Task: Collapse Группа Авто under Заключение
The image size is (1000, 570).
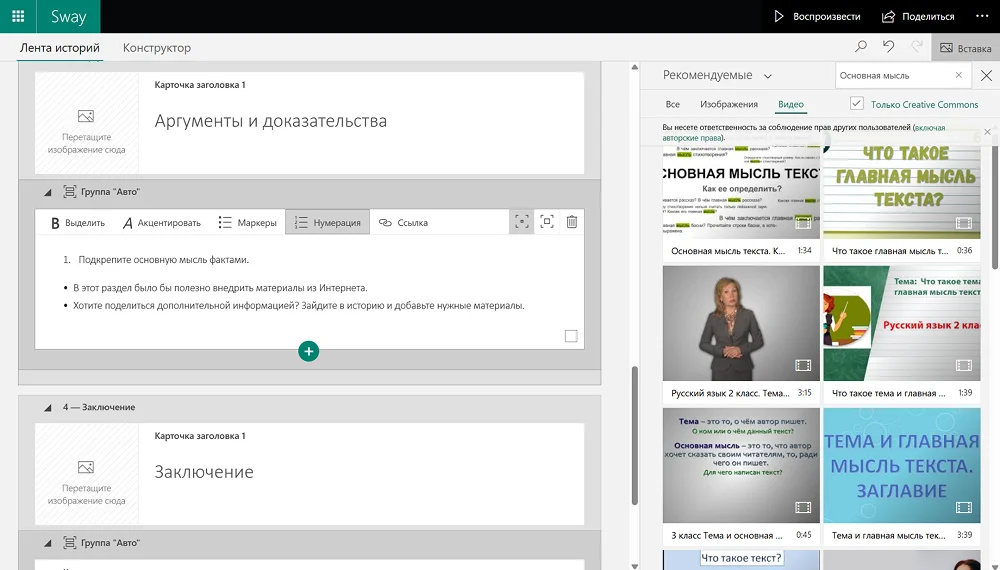Action: point(47,543)
